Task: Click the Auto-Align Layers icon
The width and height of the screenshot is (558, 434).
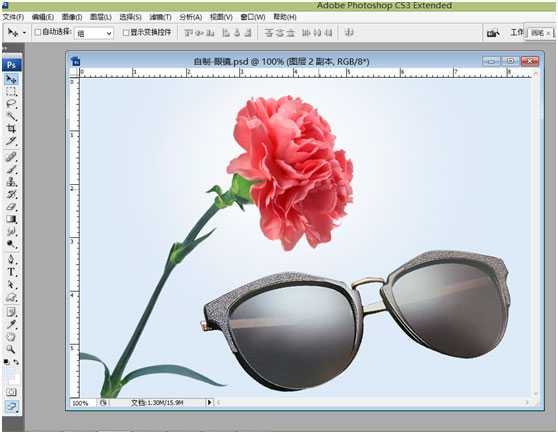Action: 349,33
